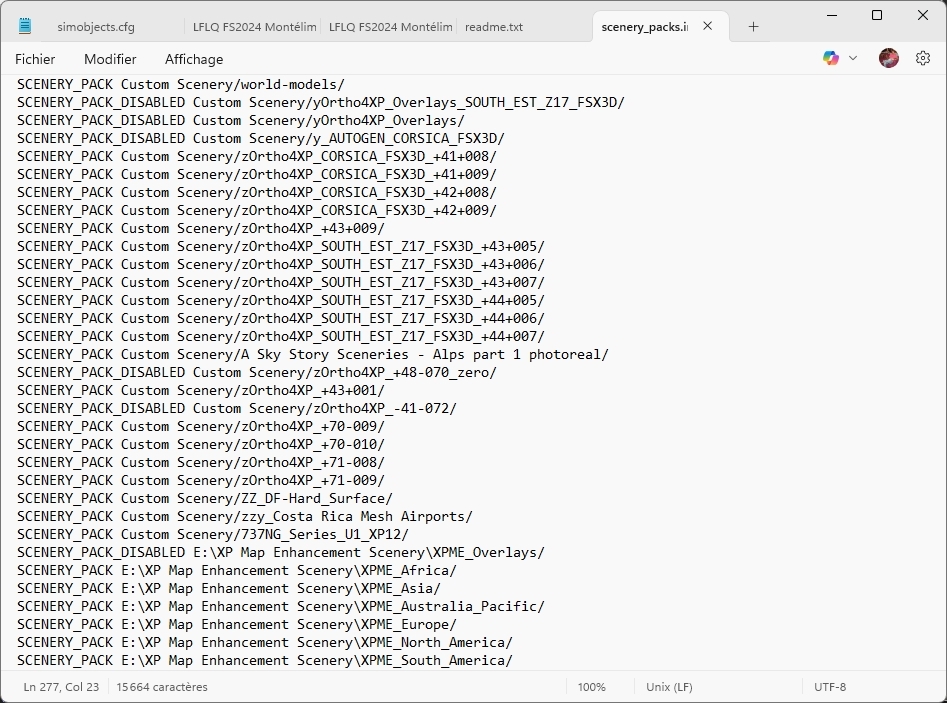Expand the Copilot dropdown chevron
The image size is (947, 703).
pyautogui.click(x=853, y=59)
